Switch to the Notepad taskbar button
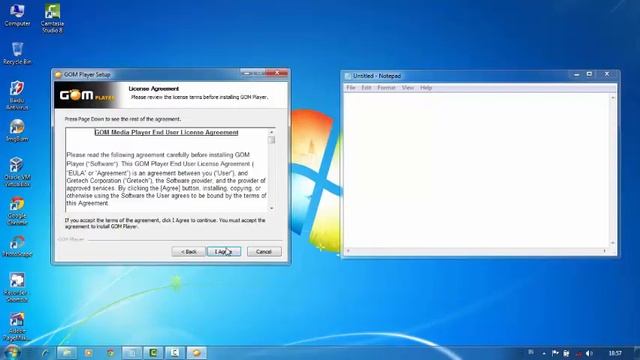640x360 pixels. pyautogui.click(x=131, y=353)
